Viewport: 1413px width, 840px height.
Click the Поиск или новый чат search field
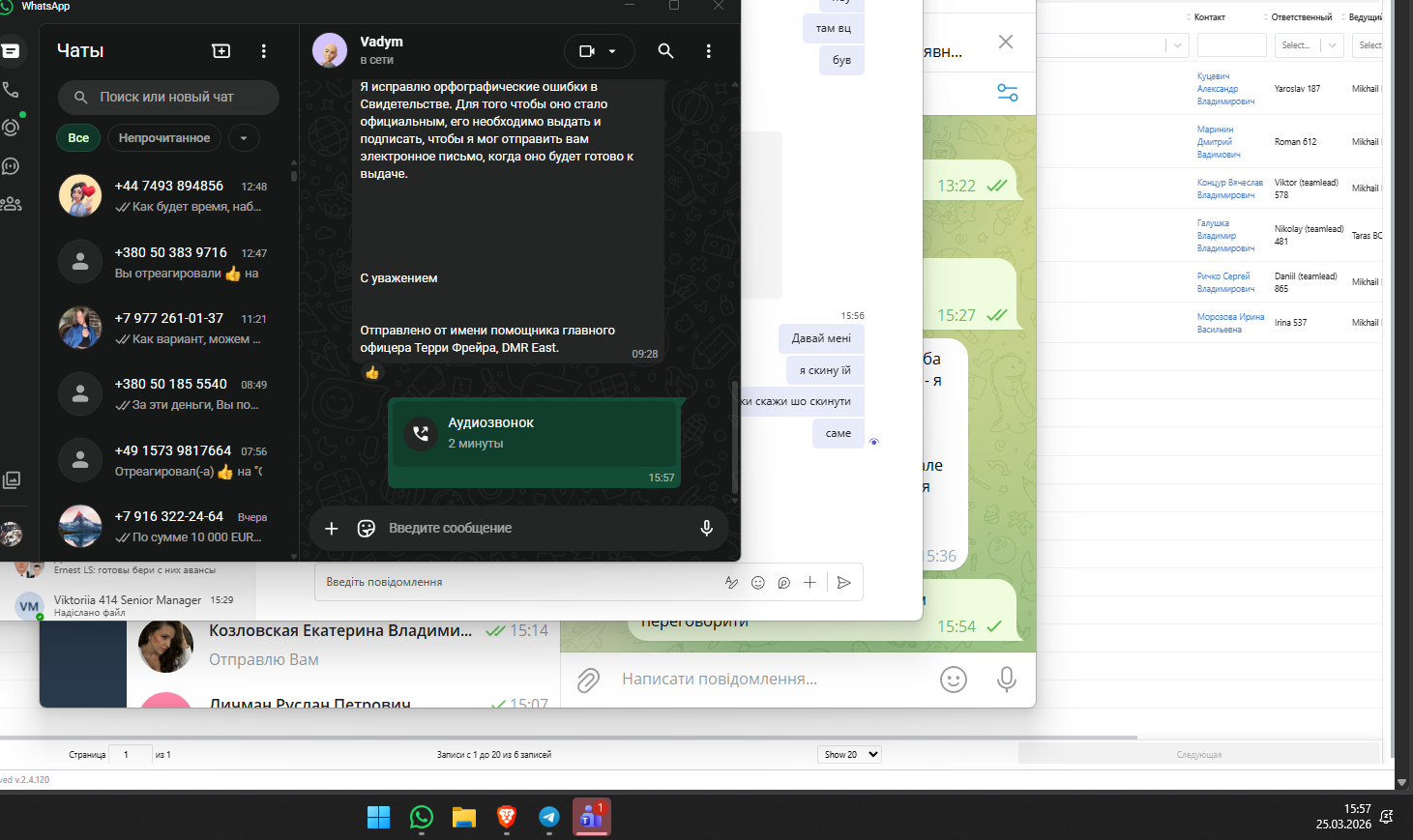coord(168,98)
